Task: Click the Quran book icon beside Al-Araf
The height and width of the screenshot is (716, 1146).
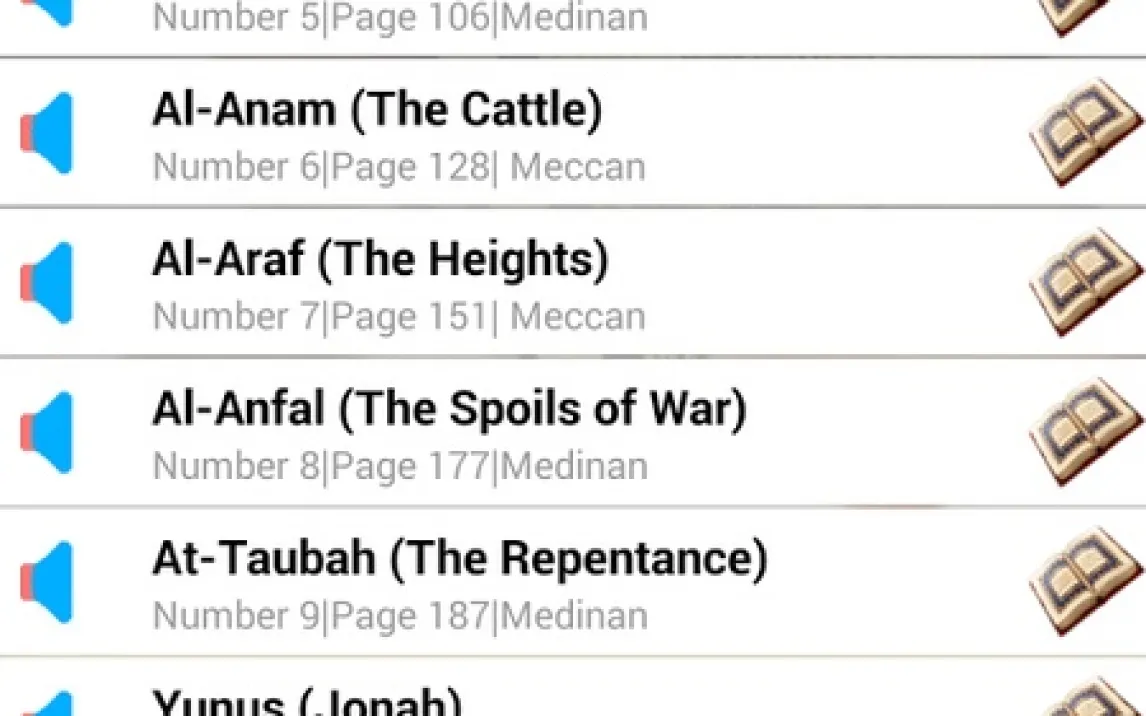Action: coord(1085,282)
